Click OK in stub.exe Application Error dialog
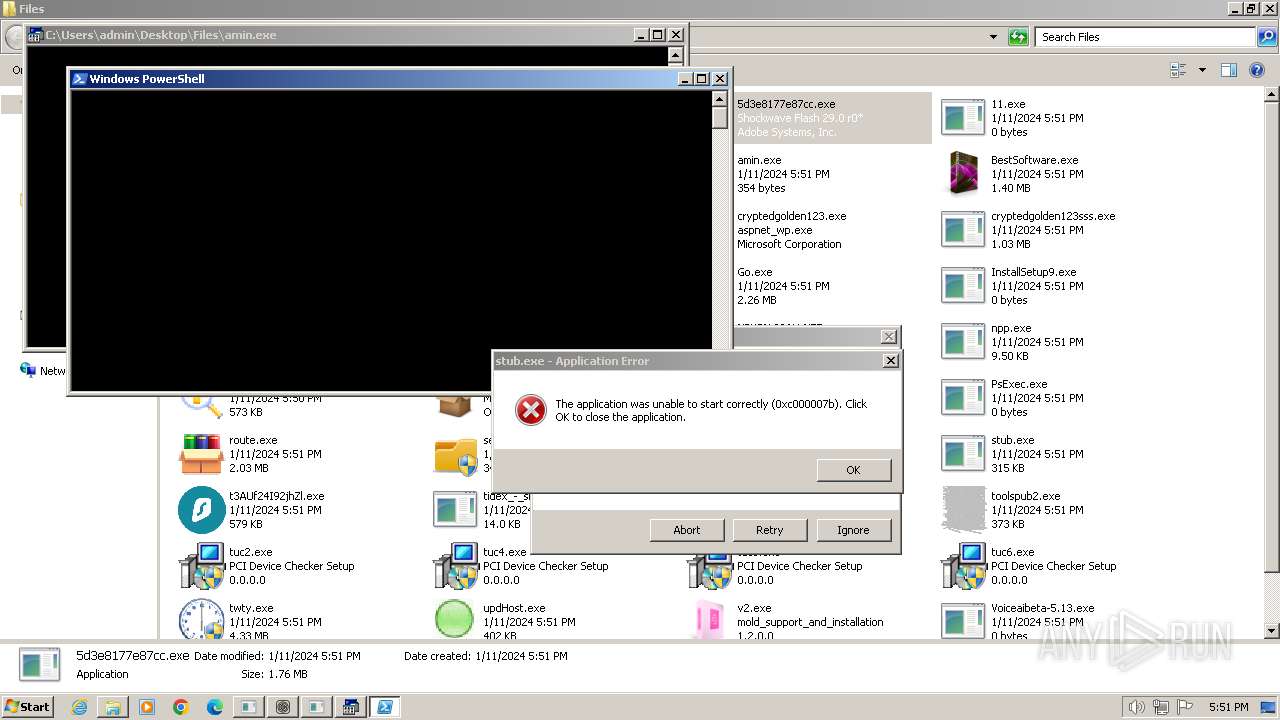Screen dimensions: 1280x720 [x=853, y=470]
